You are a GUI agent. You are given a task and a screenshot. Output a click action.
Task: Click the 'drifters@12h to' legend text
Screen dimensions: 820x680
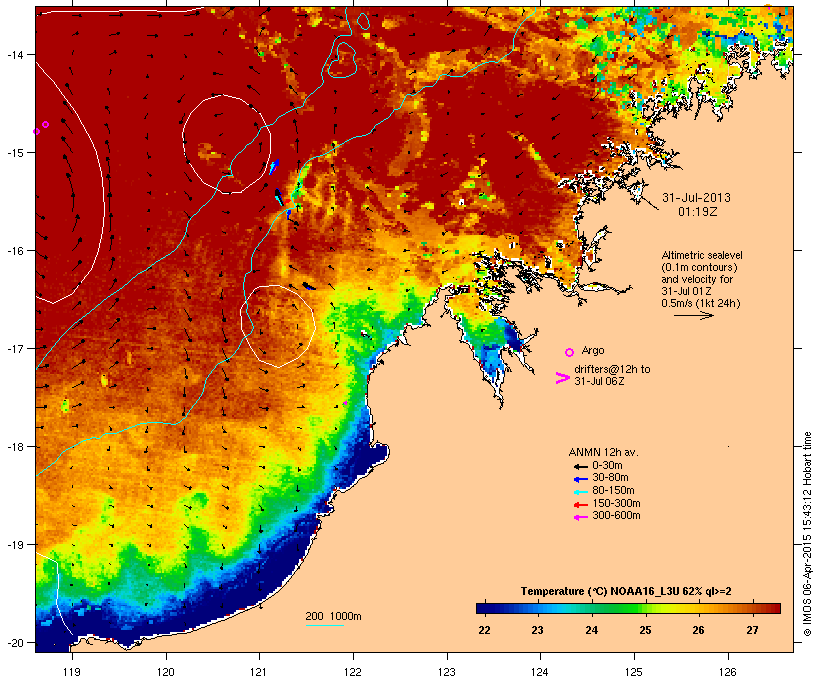pos(612,369)
